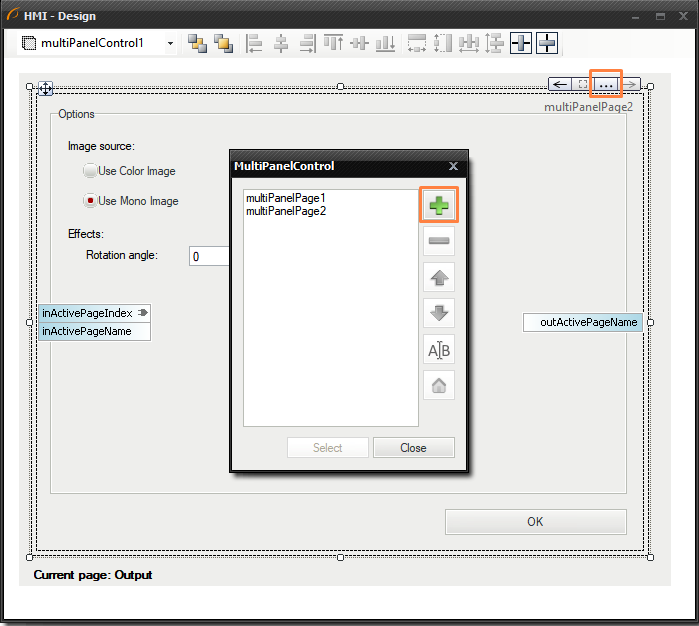Click the green plus add page button
699x626 pixels.
439,206
